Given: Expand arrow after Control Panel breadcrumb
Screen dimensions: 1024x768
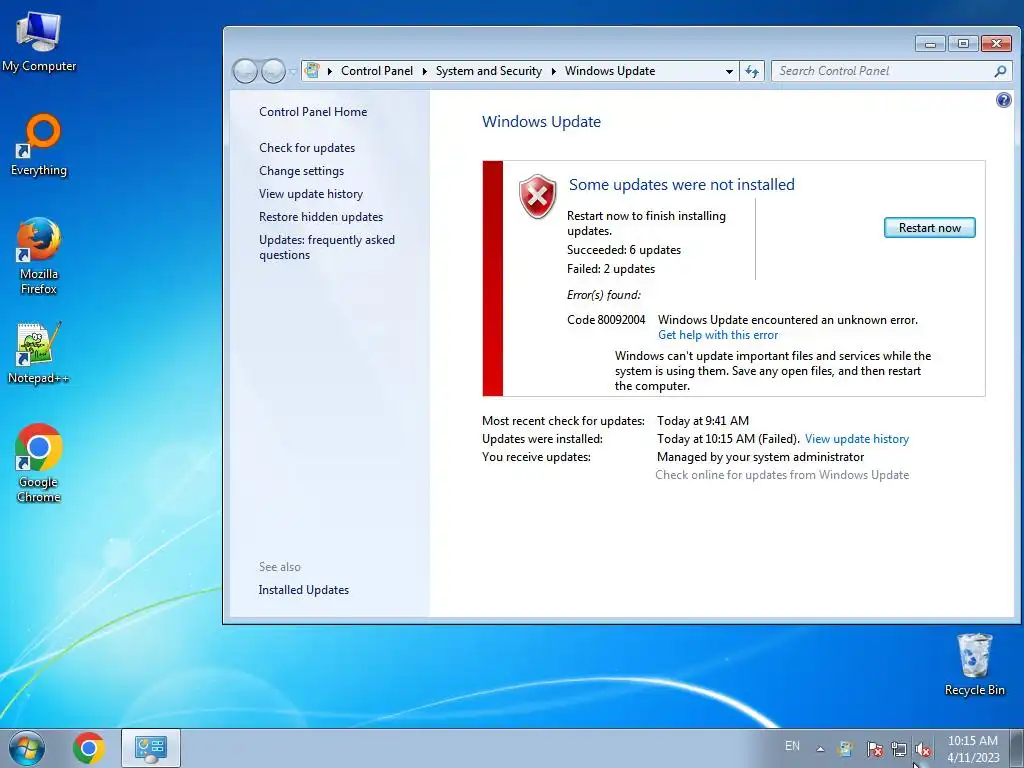Looking at the screenshot, I should coord(424,71).
